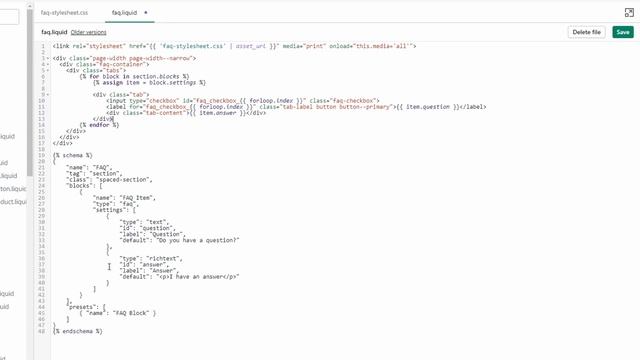
Task: Click the unsaved-changes dot on faq.liquid tab
Action: (x=146, y=13)
